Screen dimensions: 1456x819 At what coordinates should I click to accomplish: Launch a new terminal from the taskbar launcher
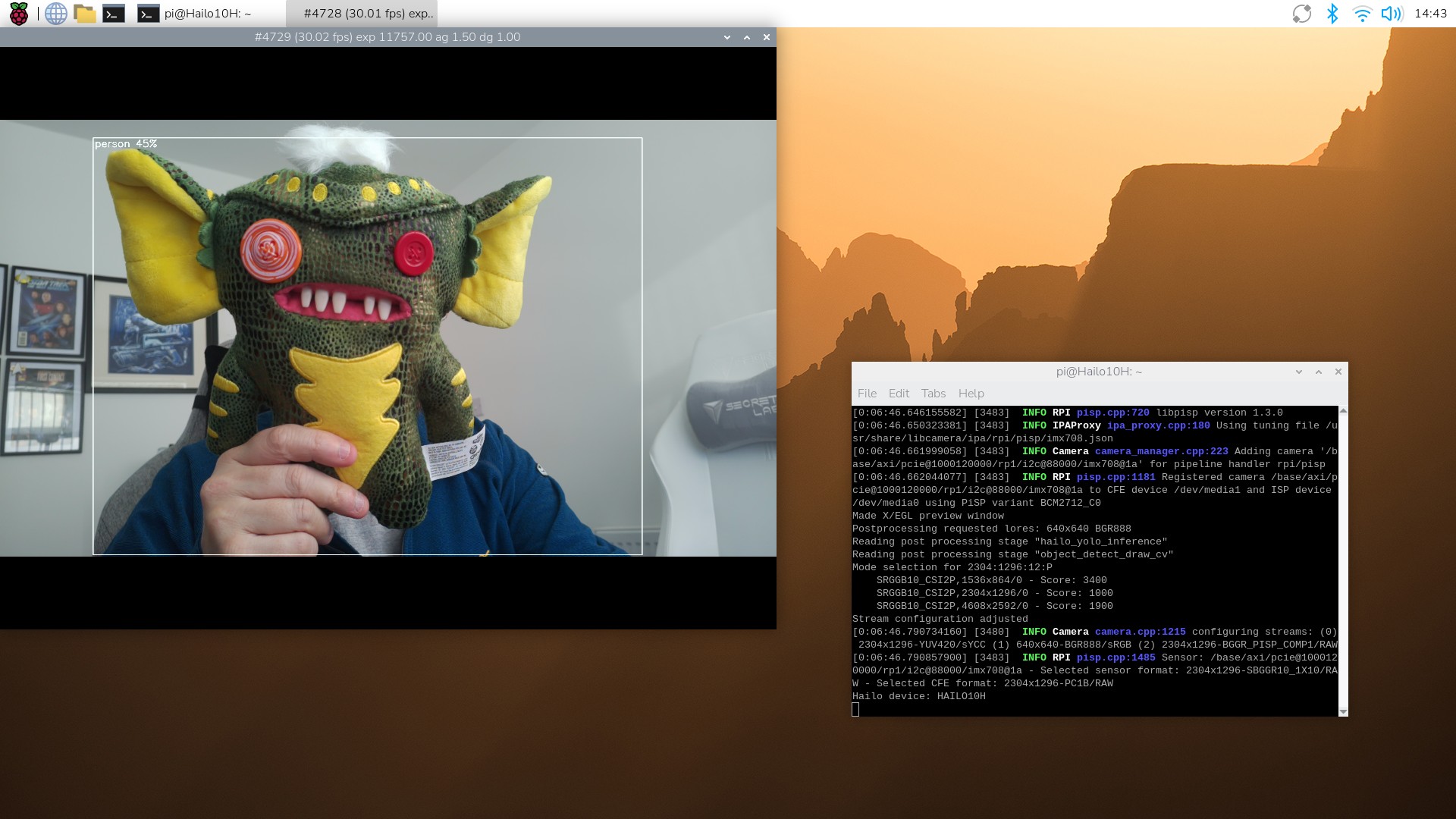pos(114,13)
